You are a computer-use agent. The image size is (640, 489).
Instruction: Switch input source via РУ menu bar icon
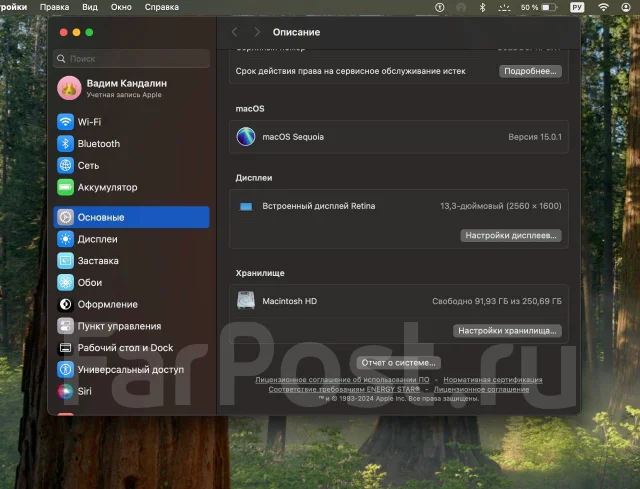(x=577, y=7)
